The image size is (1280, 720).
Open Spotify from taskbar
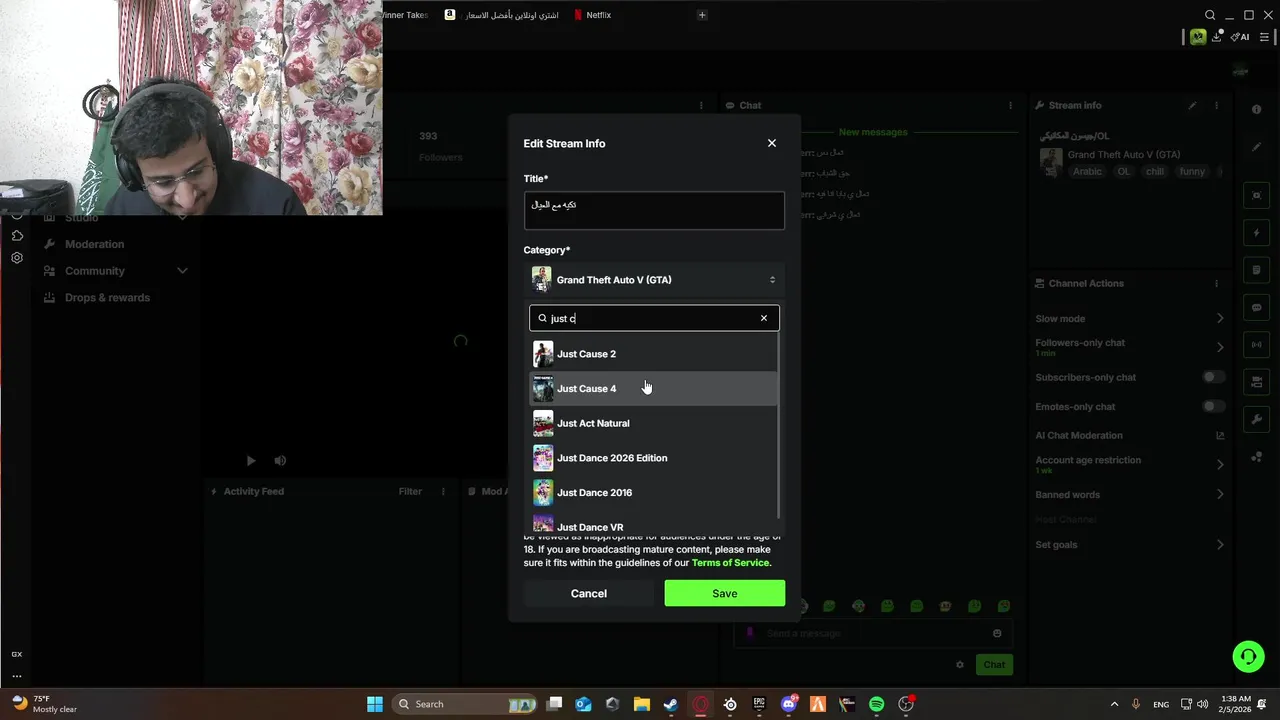point(877,704)
